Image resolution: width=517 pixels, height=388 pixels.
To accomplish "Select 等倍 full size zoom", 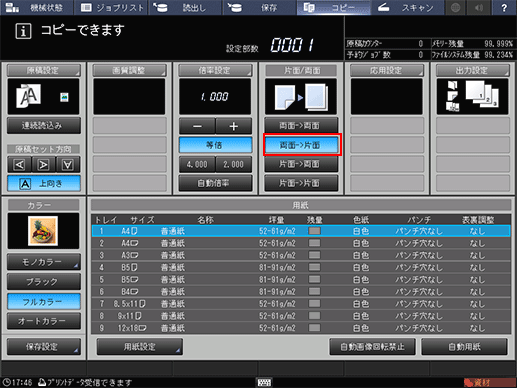I will click(x=215, y=145).
